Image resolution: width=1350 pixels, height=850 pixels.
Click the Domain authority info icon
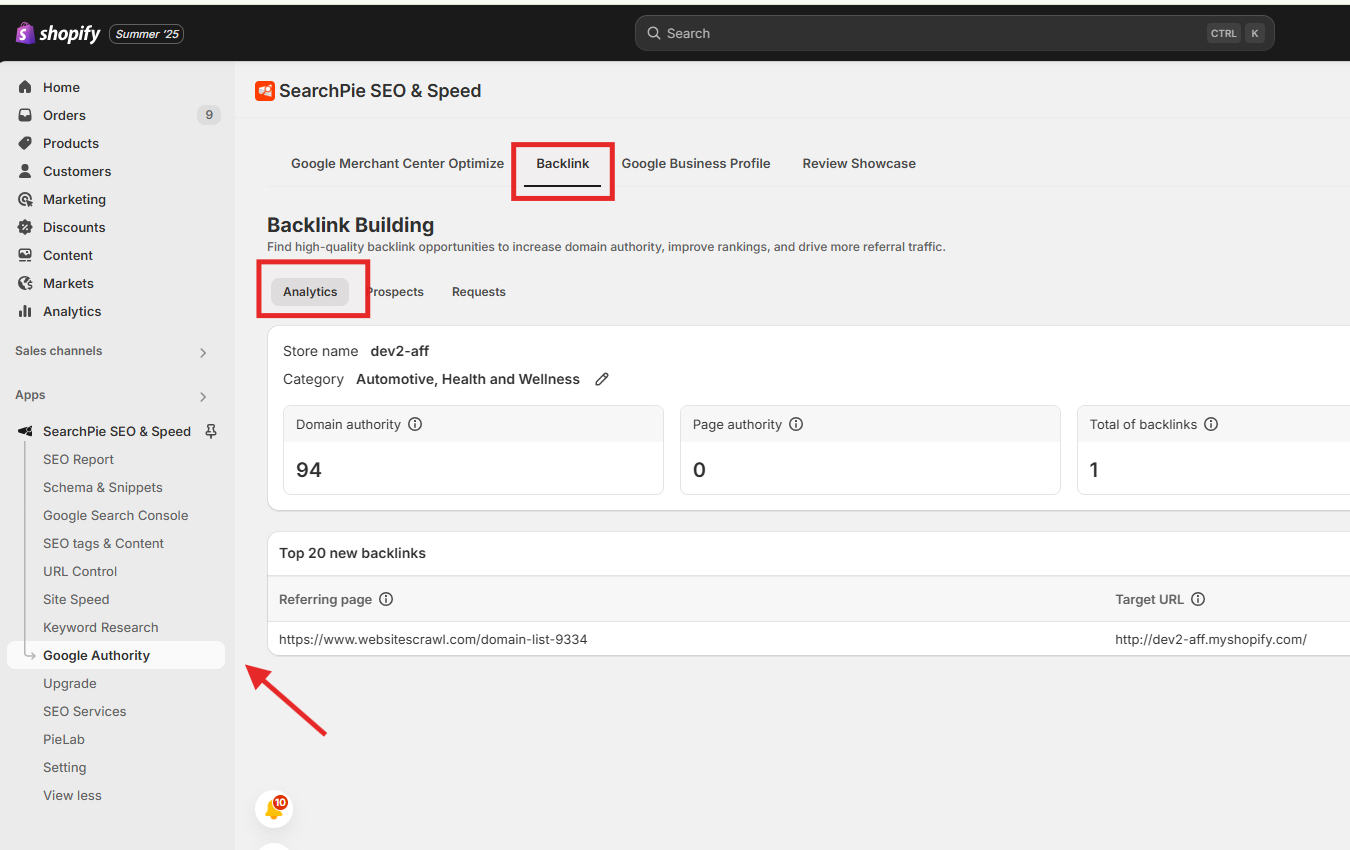[x=415, y=424]
